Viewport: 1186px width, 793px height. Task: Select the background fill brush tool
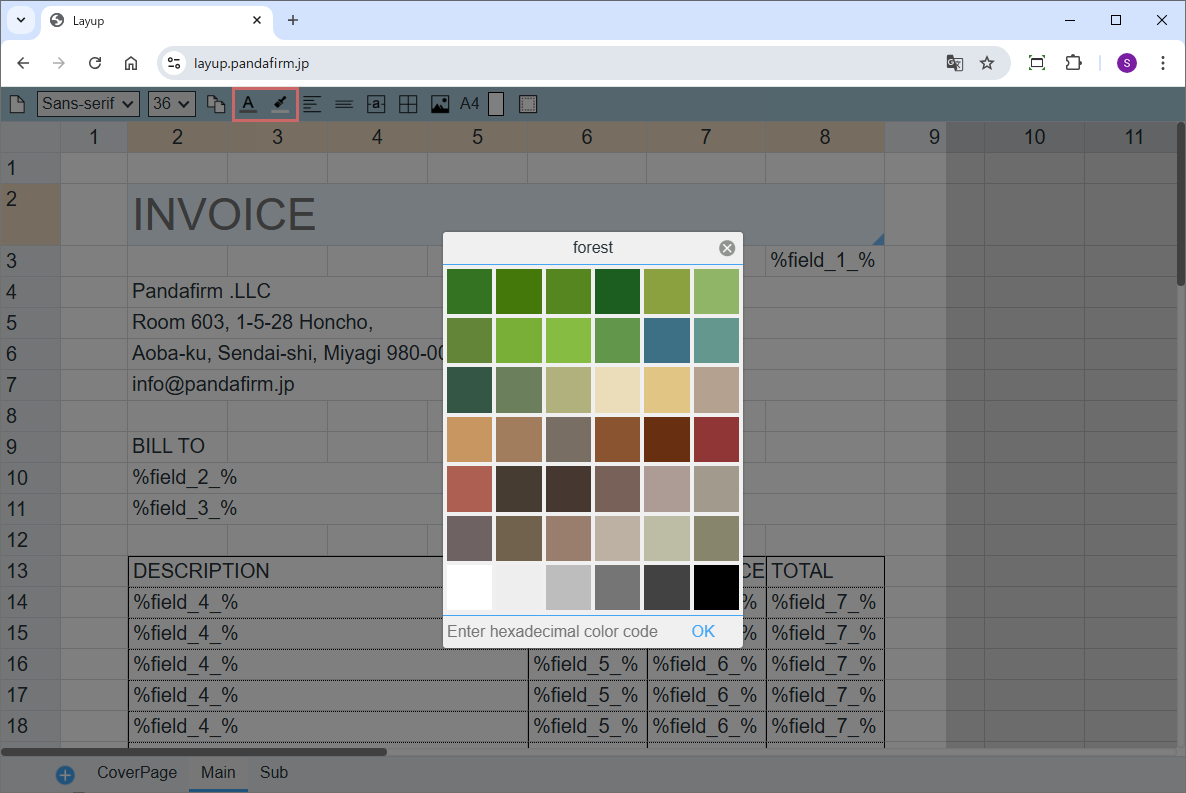(x=281, y=104)
